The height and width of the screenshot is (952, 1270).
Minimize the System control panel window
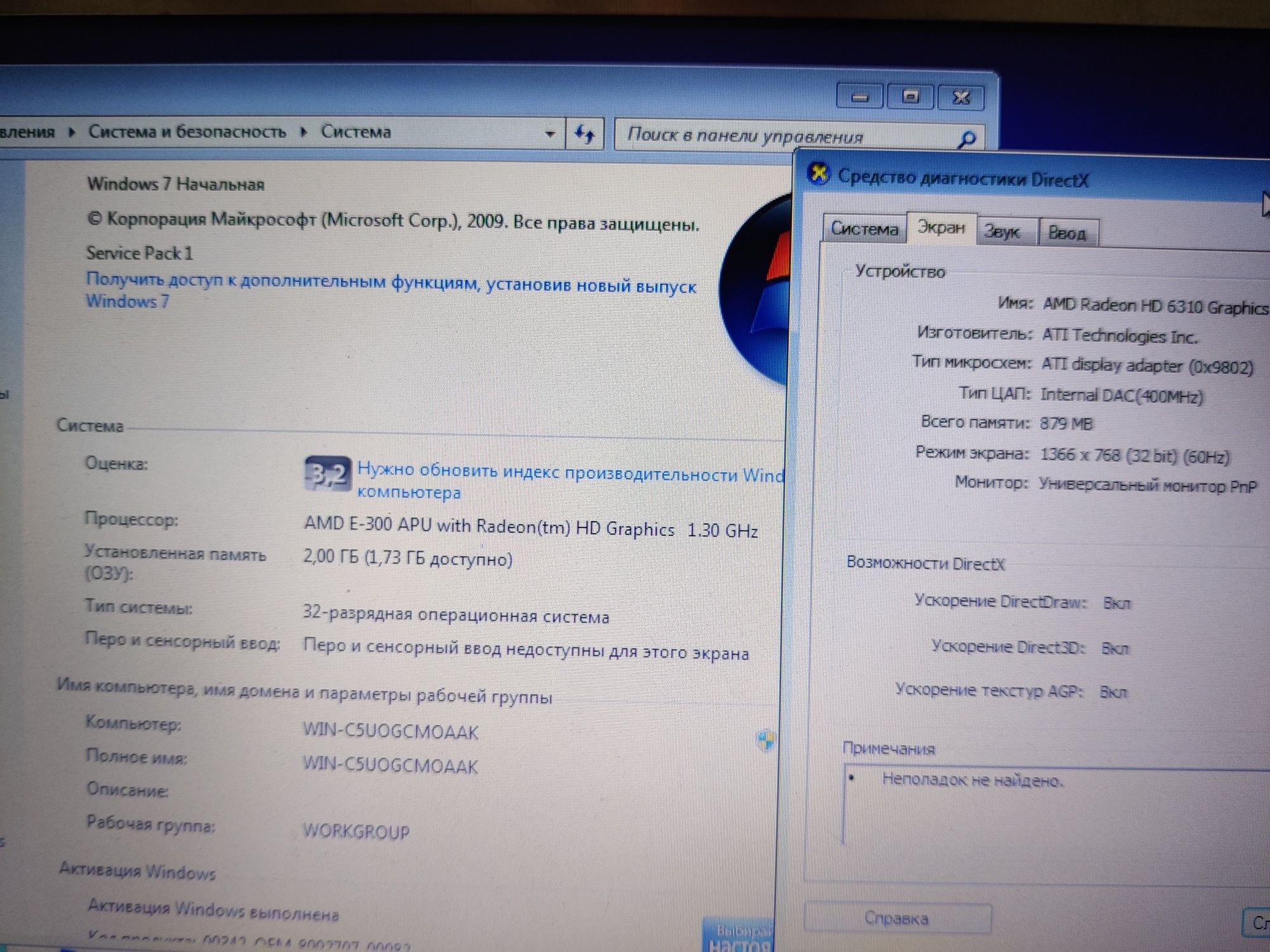pyautogui.click(x=860, y=97)
